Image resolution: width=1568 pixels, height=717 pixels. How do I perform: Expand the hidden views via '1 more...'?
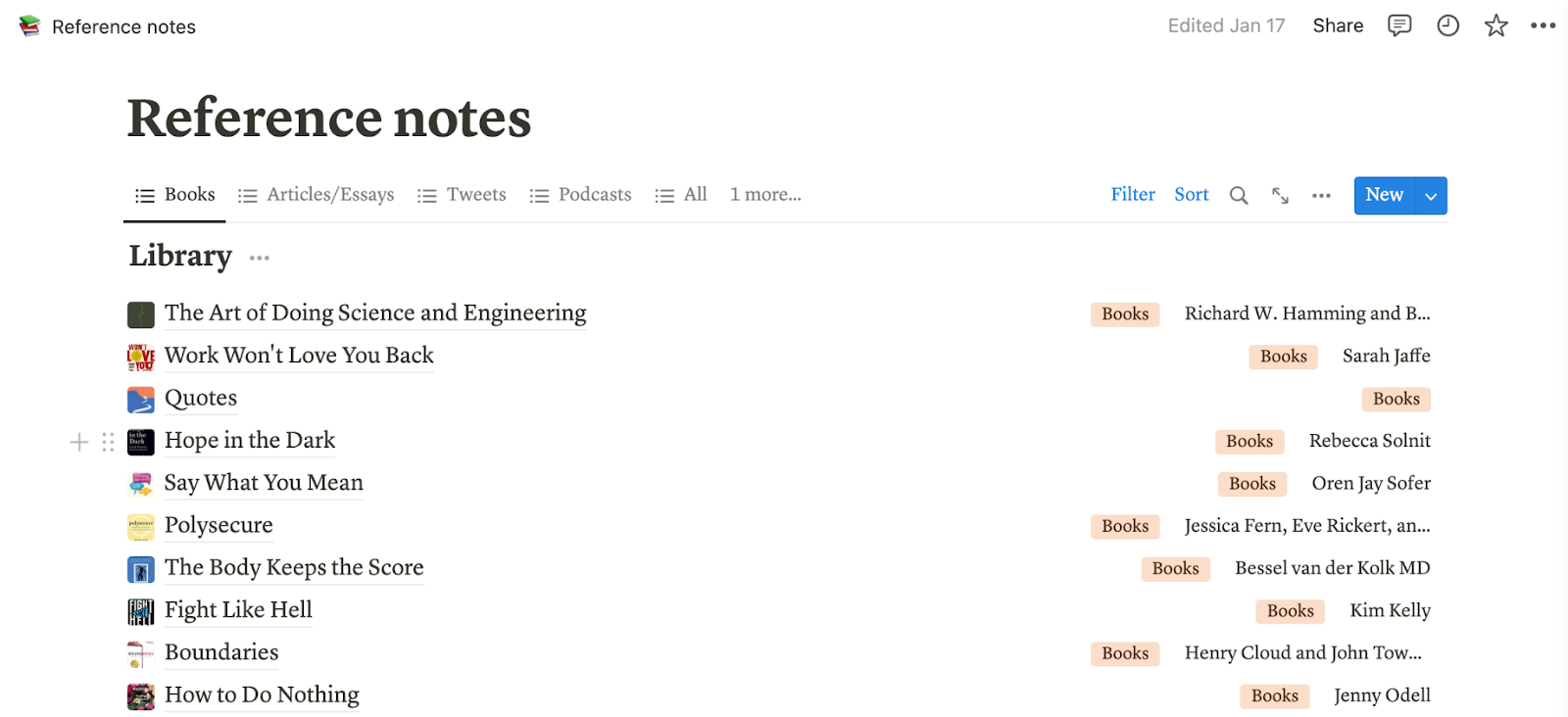tap(764, 194)
